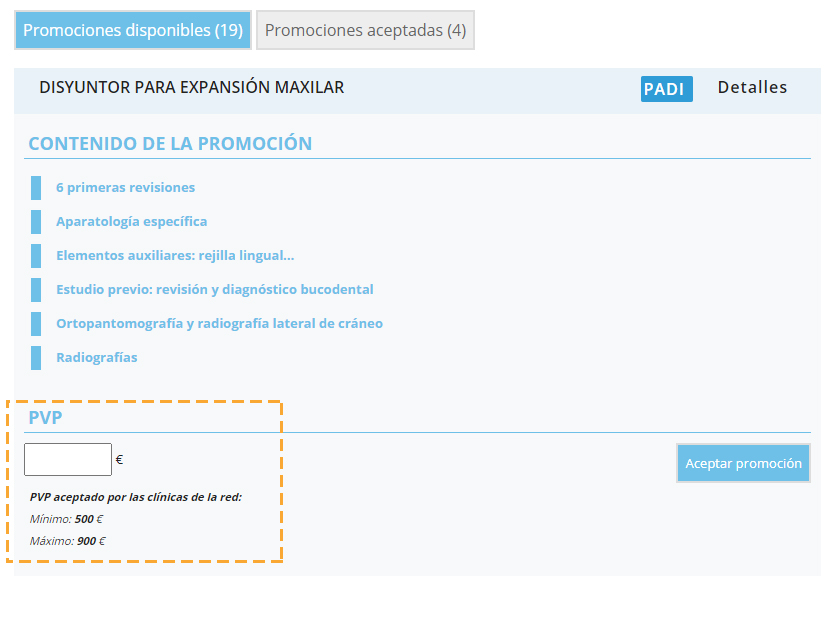Click the PVP section heading
The width and height of the screenshot is (827, 624).
point(46,418)
